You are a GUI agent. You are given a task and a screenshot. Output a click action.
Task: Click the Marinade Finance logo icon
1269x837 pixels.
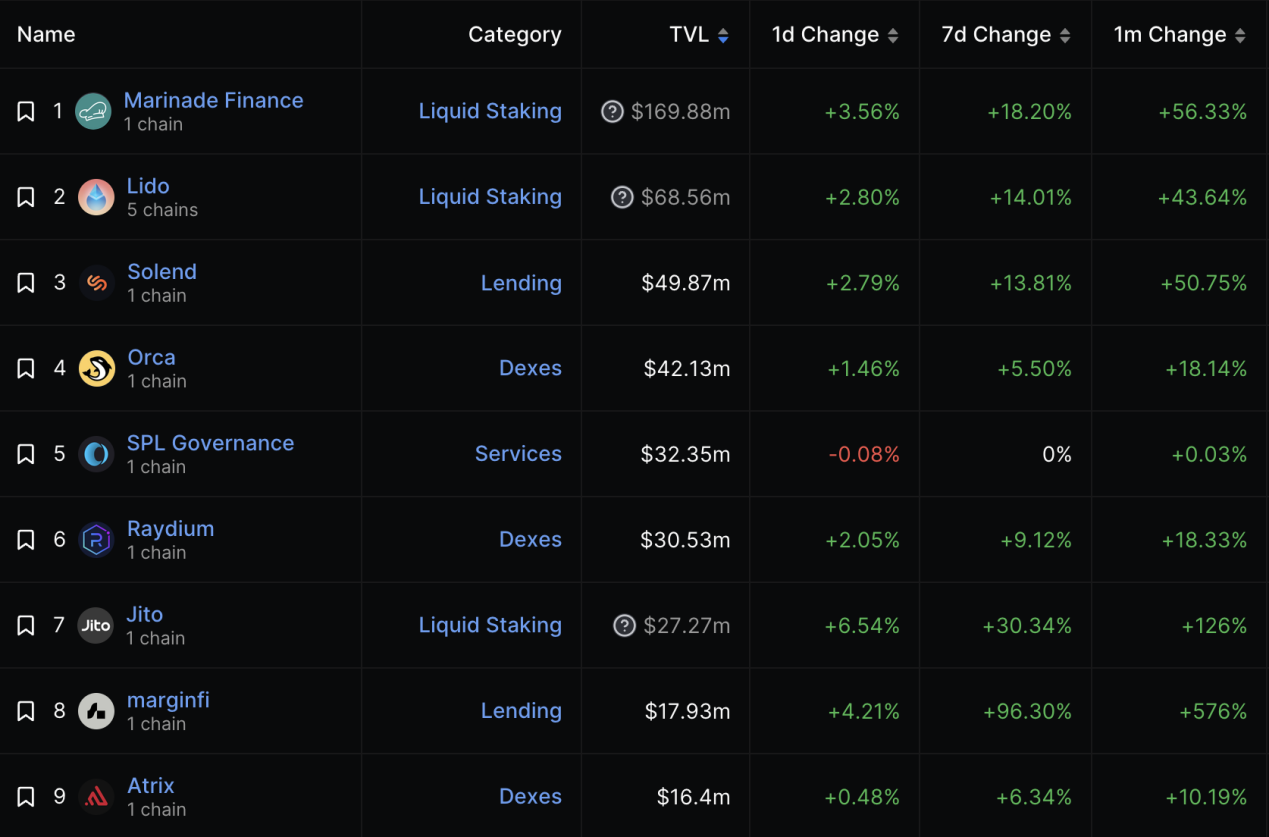pyautogui.click(x=94, y=111)
